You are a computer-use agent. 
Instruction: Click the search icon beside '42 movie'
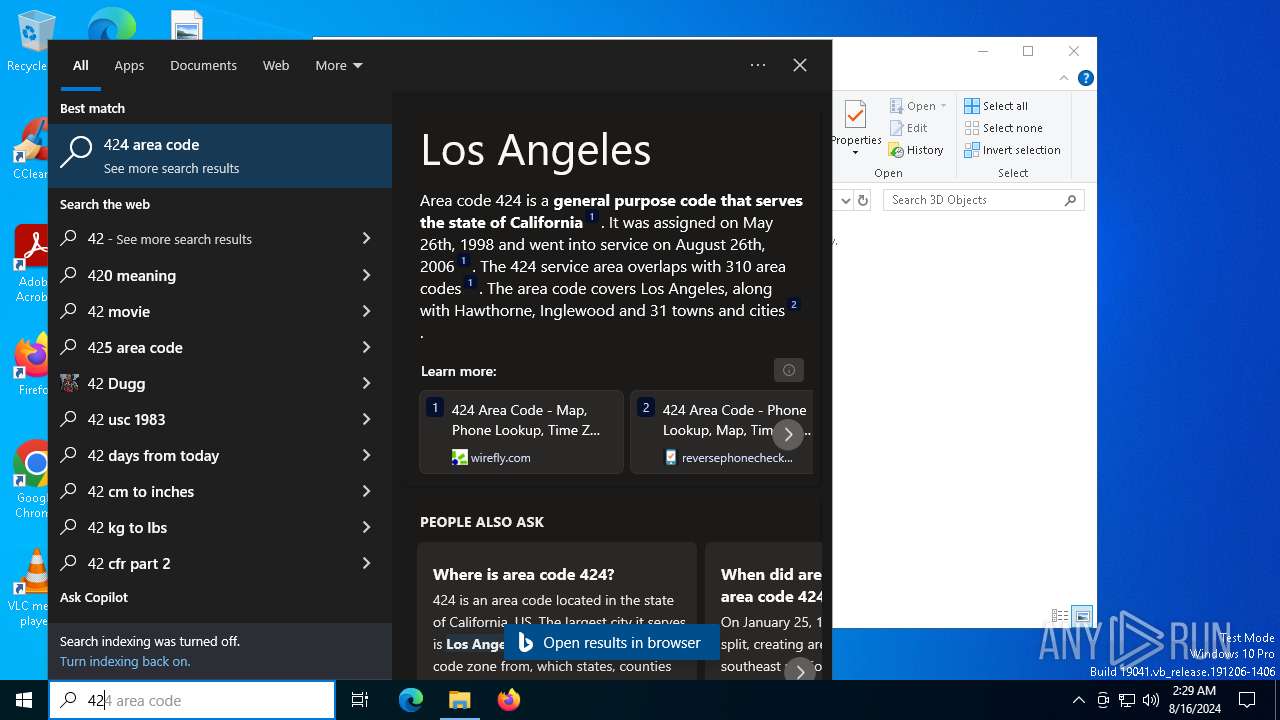coord(69,311)
